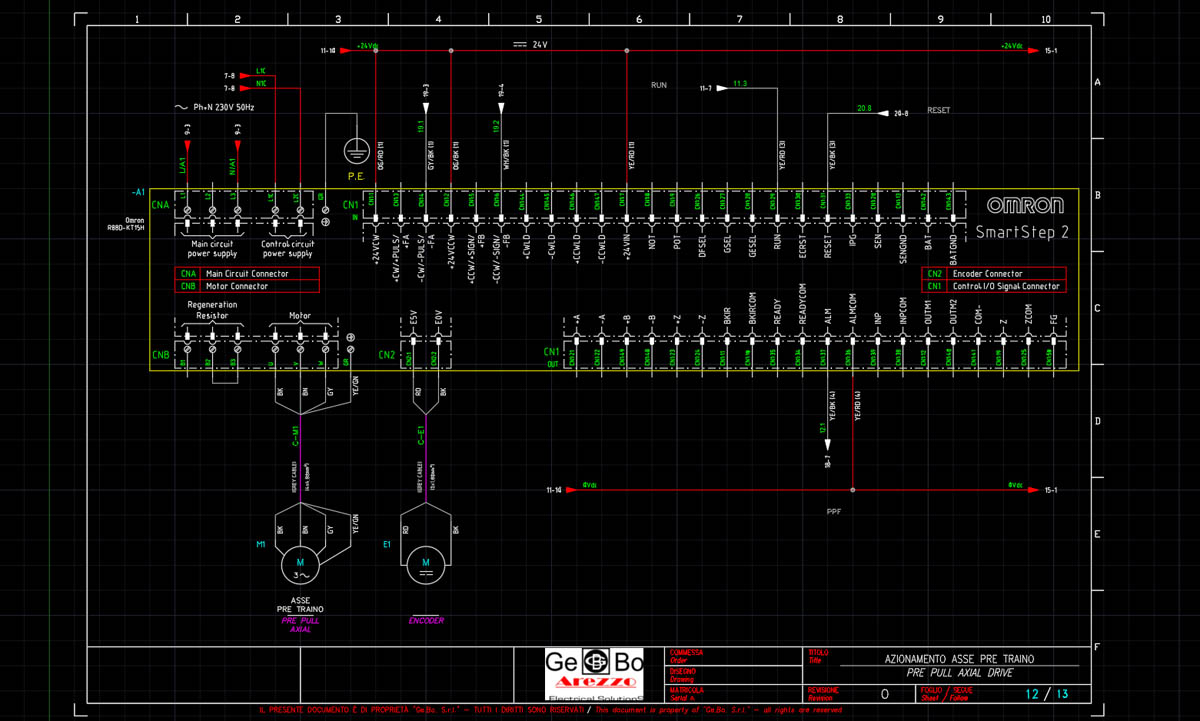Click the PPF label below the 0Vdc line

click(835, 511)
